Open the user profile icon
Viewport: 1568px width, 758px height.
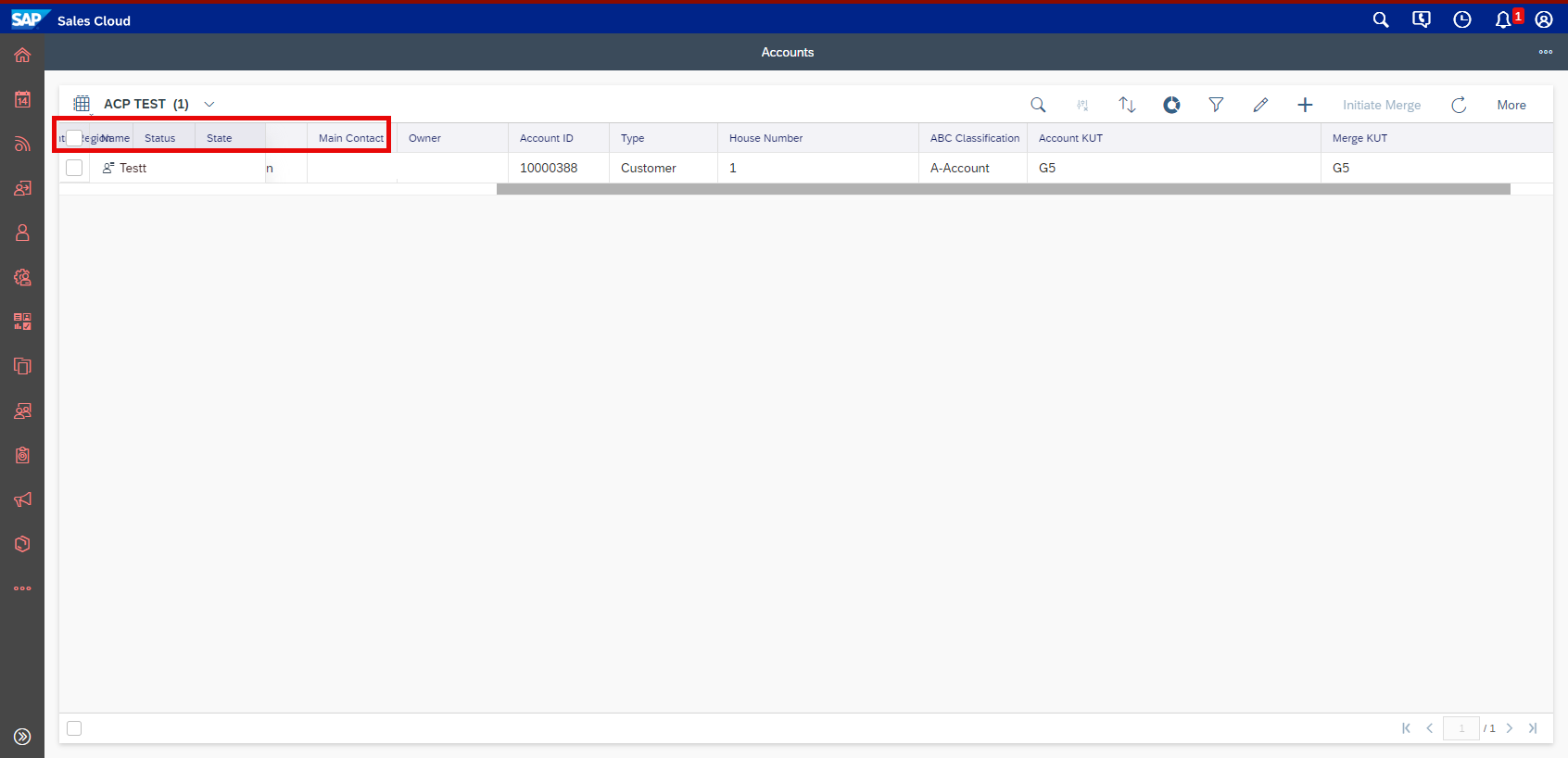pos(1544,19)
